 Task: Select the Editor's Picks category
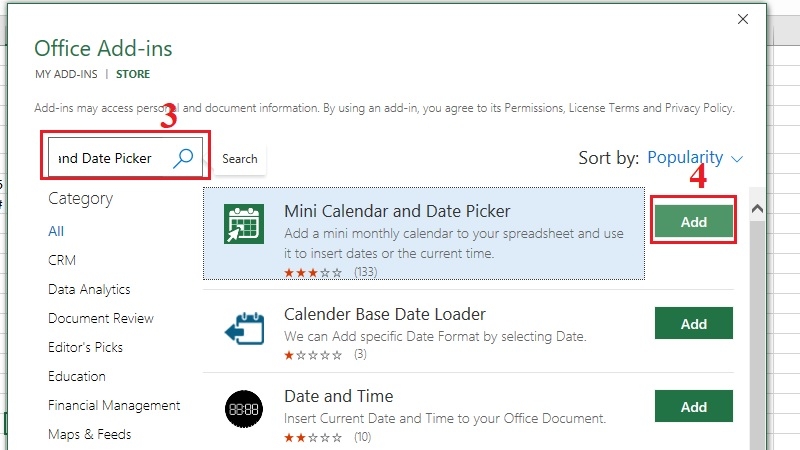[x=85, y=347]
